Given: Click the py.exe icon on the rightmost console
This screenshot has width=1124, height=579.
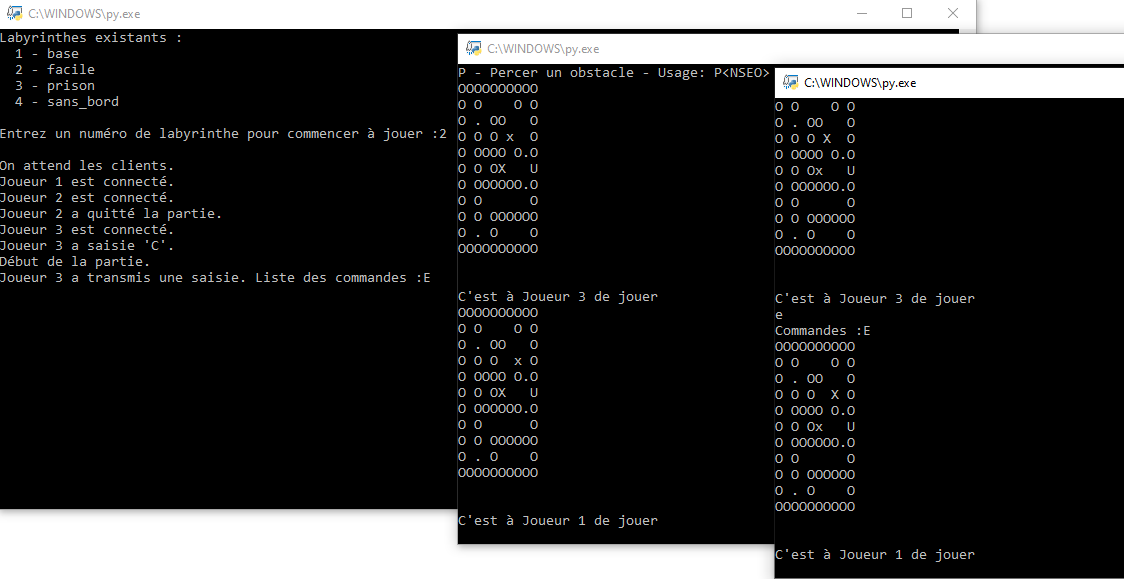Looking at the screenshot, I should click(x=790, y=83).
